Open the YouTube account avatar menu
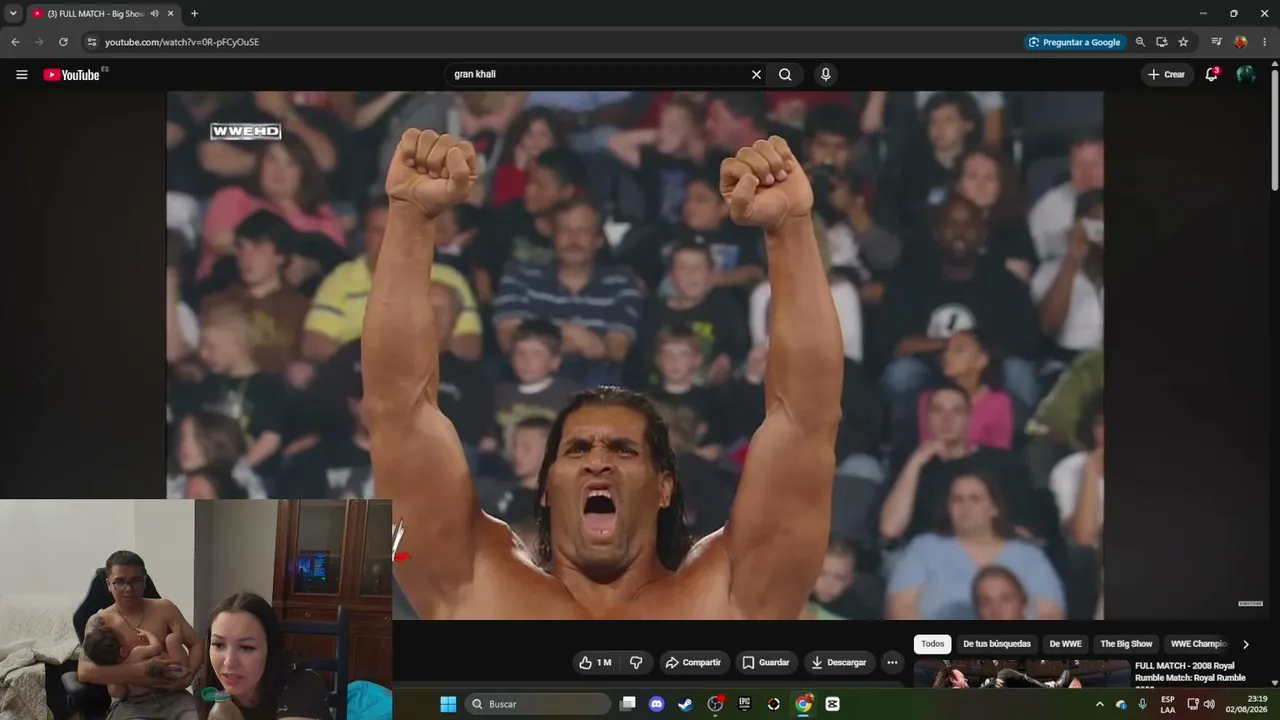The image size is (1280, 720). point(1245,74)
